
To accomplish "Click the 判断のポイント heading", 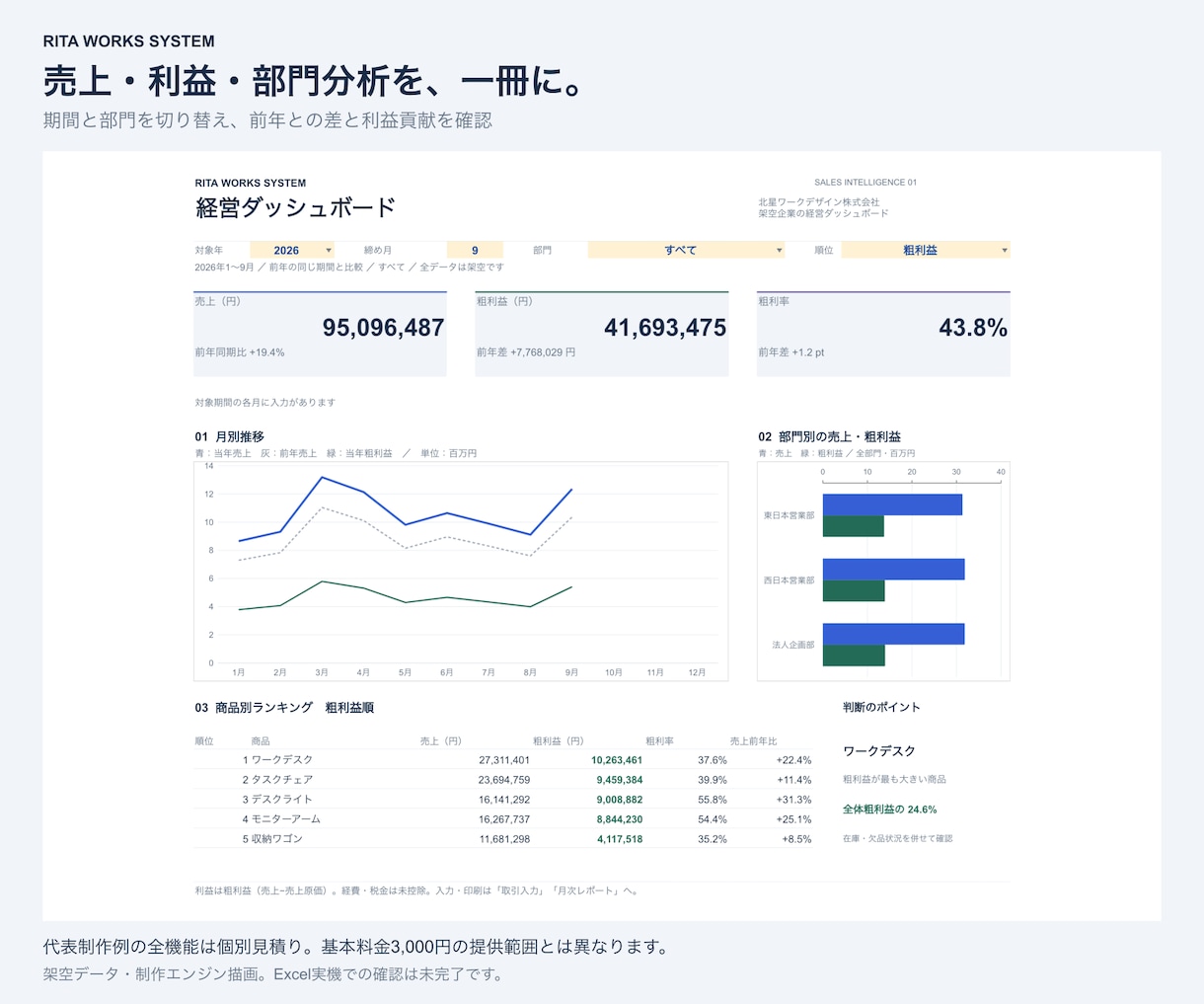I will [881, 707].
